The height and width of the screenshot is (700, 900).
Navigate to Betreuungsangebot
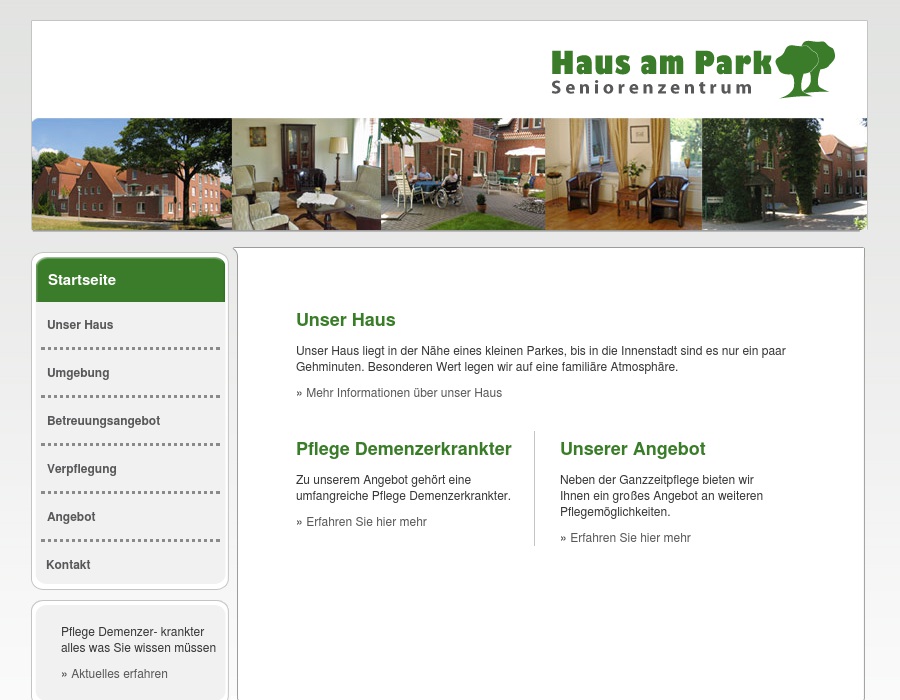[x=103, y=420]
